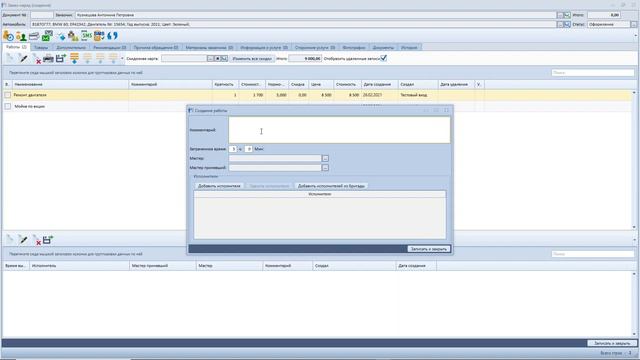The width and height of the screenshot is (640, 360).
Task: Click the blue arrow drop icon
Action: 61,36
